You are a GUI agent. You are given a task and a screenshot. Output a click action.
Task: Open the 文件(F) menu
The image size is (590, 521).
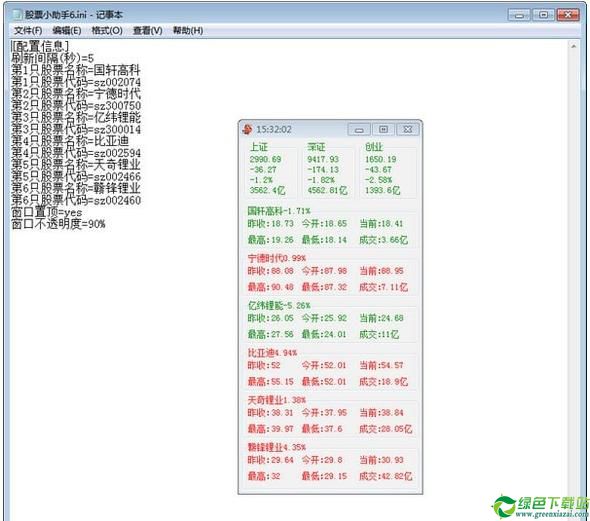click(28, 30)
